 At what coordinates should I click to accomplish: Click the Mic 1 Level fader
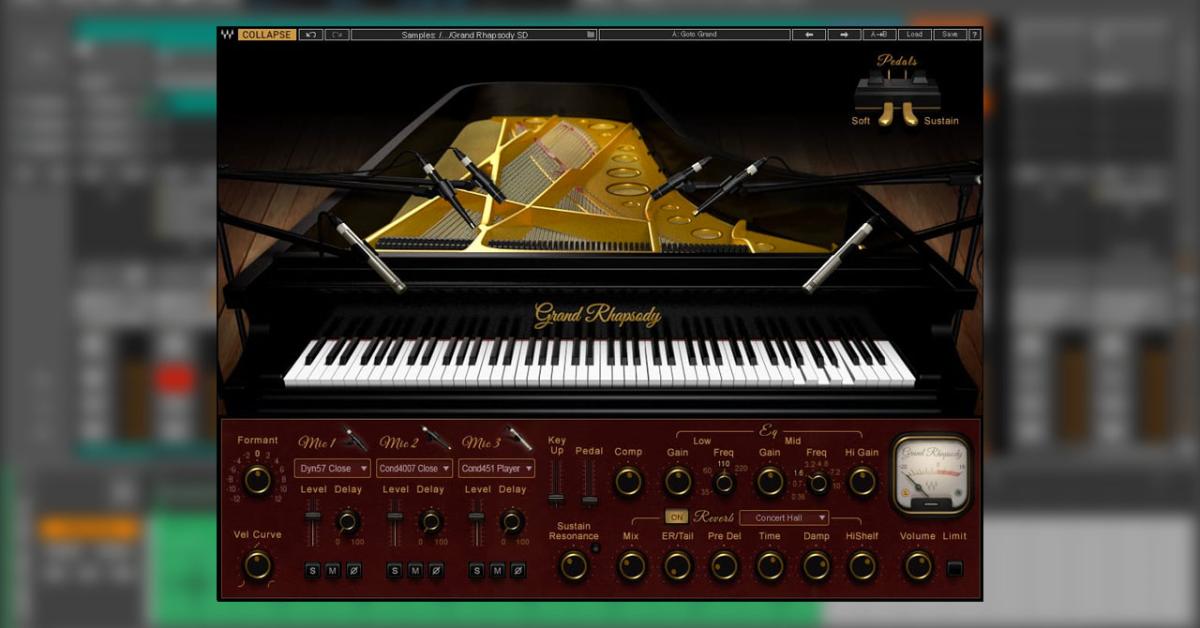[313, 517]
